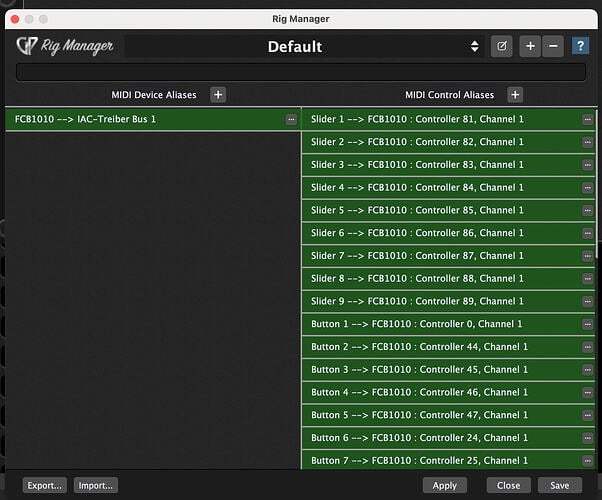Click the MIDI Device Aliases heading
The height and width of the screenshot is (500, 602).
(x=154, y=95)
